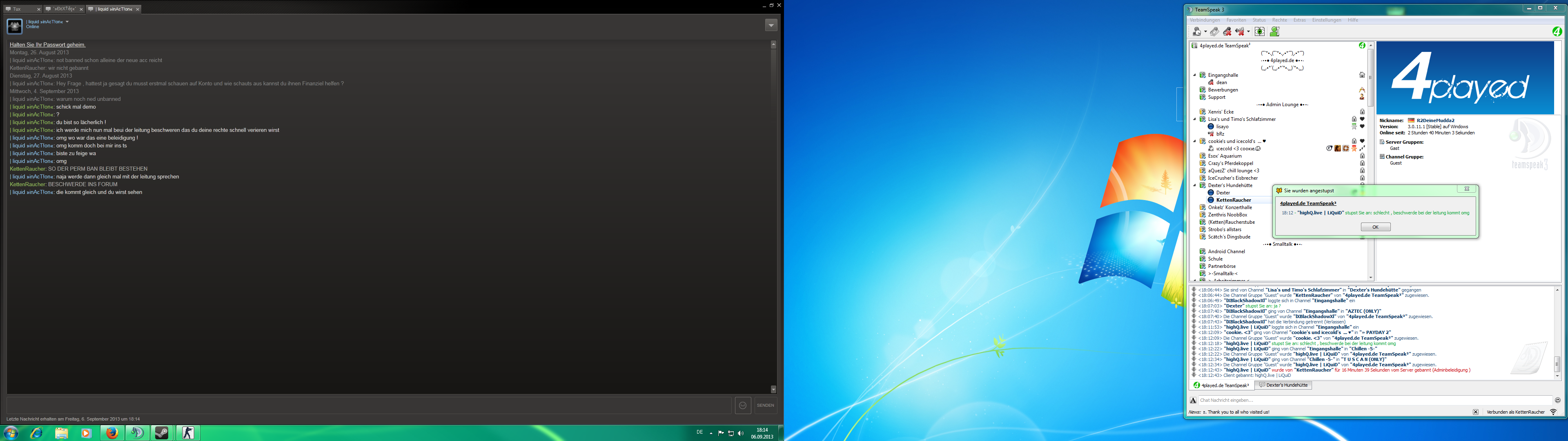Dismiss the news ticker close icon

click(1475, 412)
